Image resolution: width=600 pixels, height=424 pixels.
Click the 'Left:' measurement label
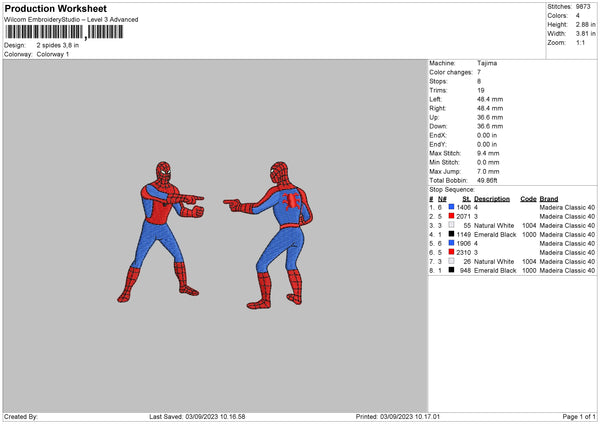435,99
